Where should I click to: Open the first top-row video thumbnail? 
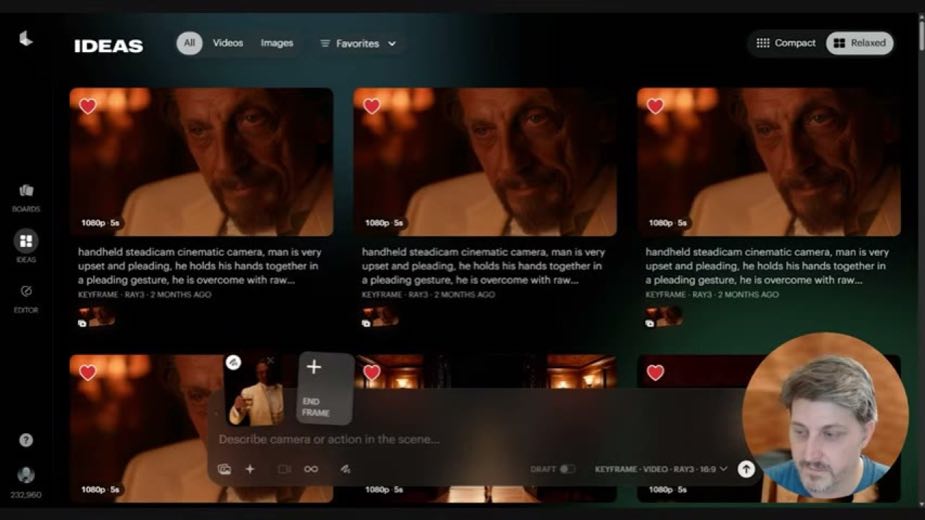click(201, 162)
